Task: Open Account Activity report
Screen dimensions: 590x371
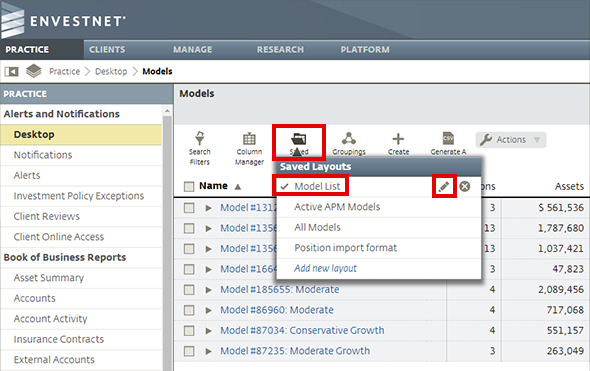Action: [50, 319]
